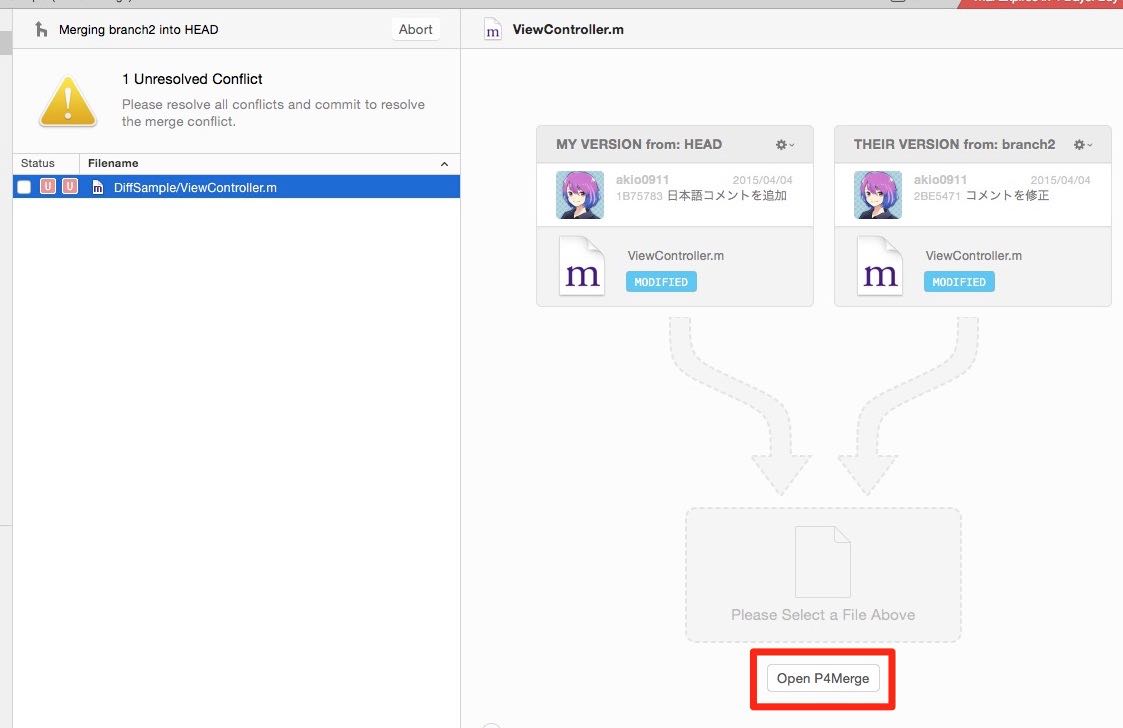Open the gear menu for MY VERSION
Image resolution: width=1123 pixels, height=728 pixels.
tap(785, 145)
